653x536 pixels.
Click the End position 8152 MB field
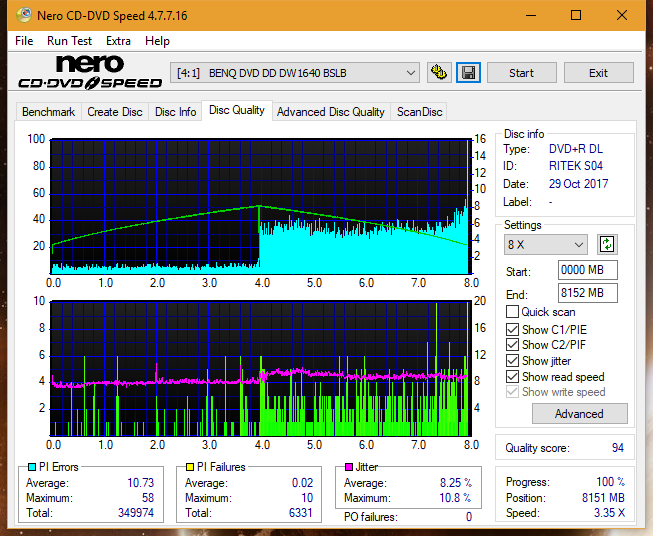pyautogui.click(x=588, y=293)
